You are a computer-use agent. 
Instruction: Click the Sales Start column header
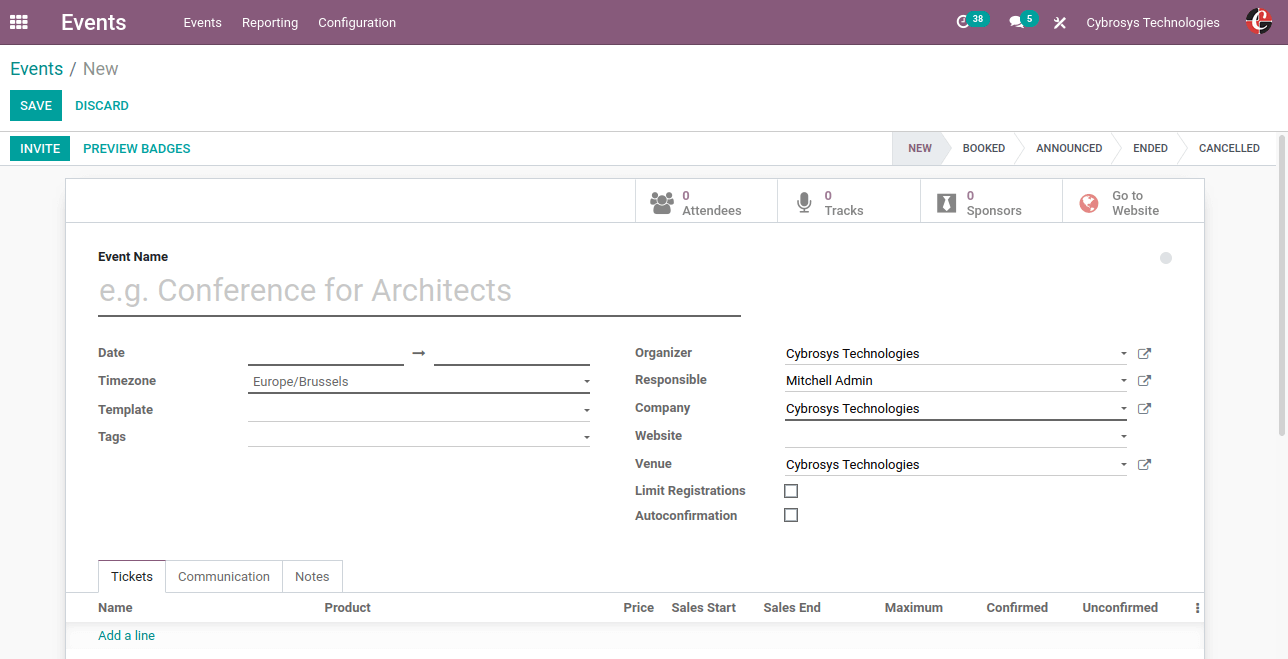tap(704, 608)
